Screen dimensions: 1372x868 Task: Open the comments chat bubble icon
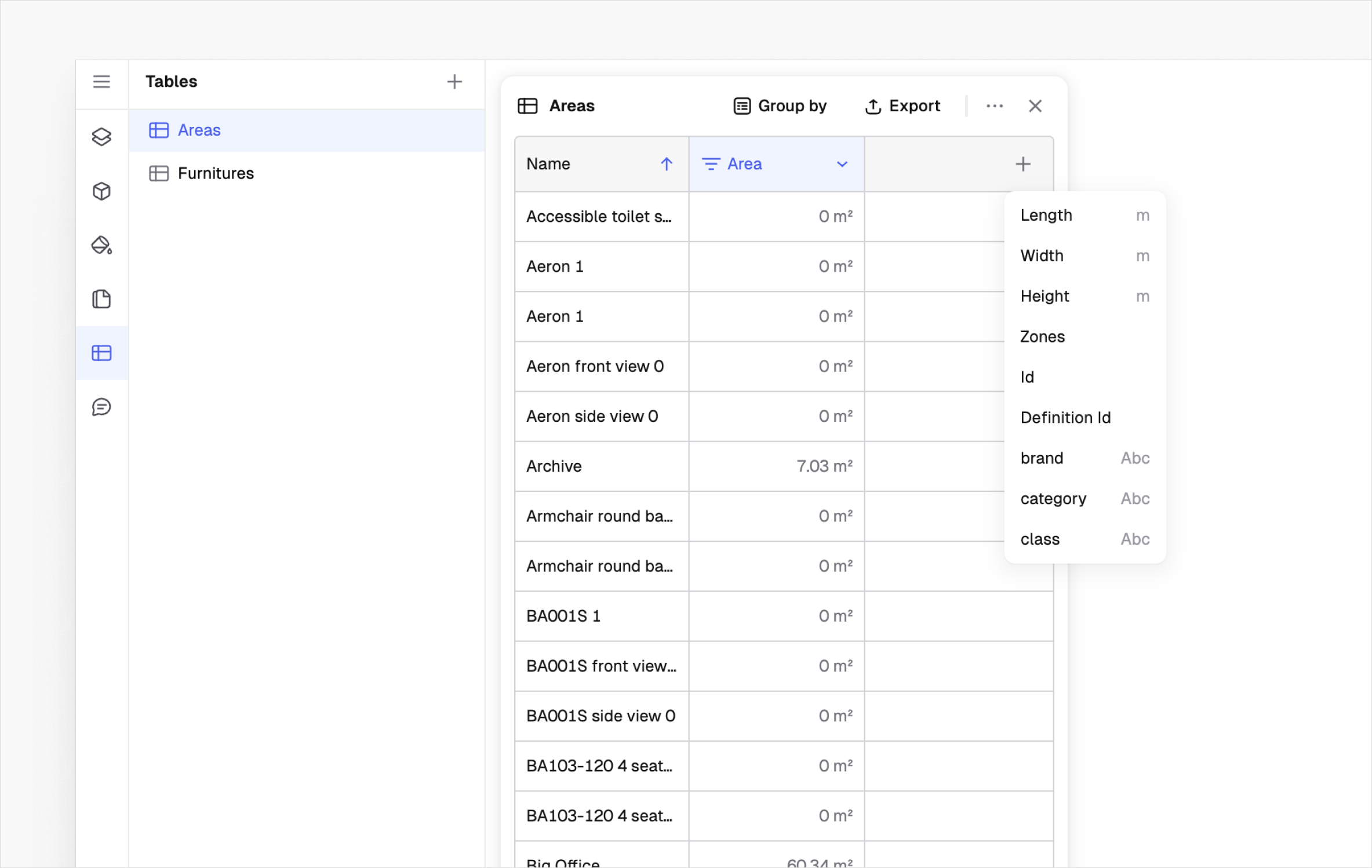[x=101, y=407]
